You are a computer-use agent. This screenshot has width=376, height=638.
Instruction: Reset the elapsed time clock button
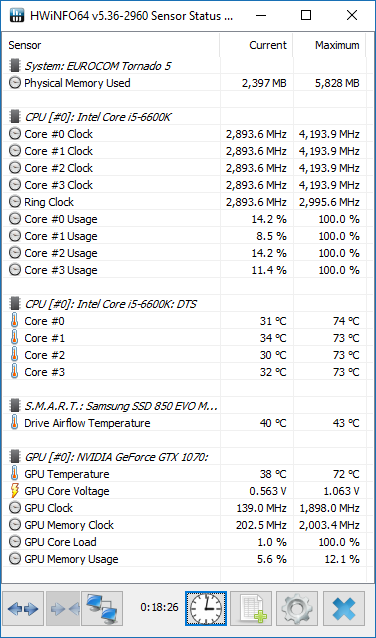[206, 609]
